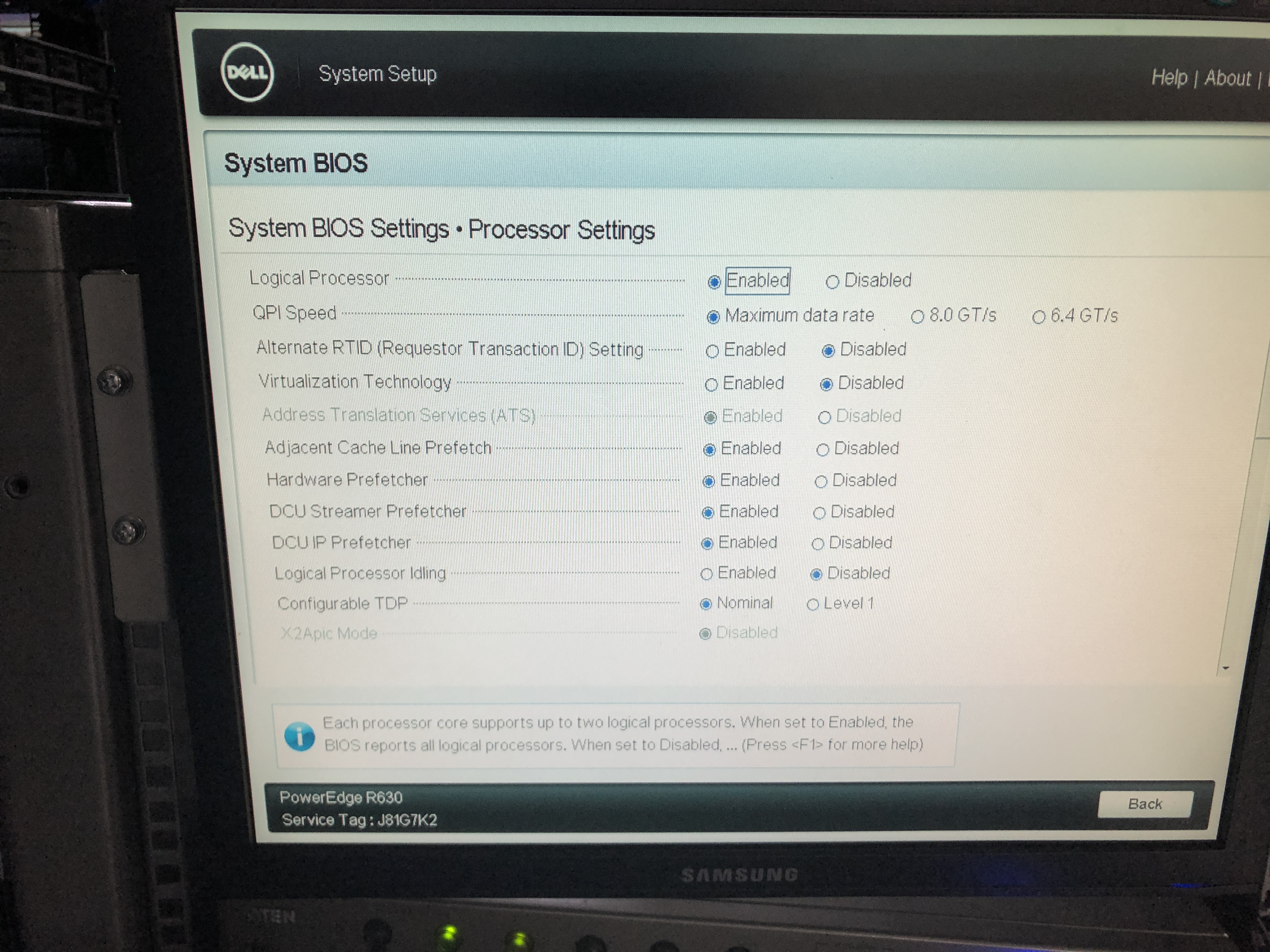Click the blue info icon in help box
The width and height of the screenshot is (1270, 952).
(x=299, y=736)
